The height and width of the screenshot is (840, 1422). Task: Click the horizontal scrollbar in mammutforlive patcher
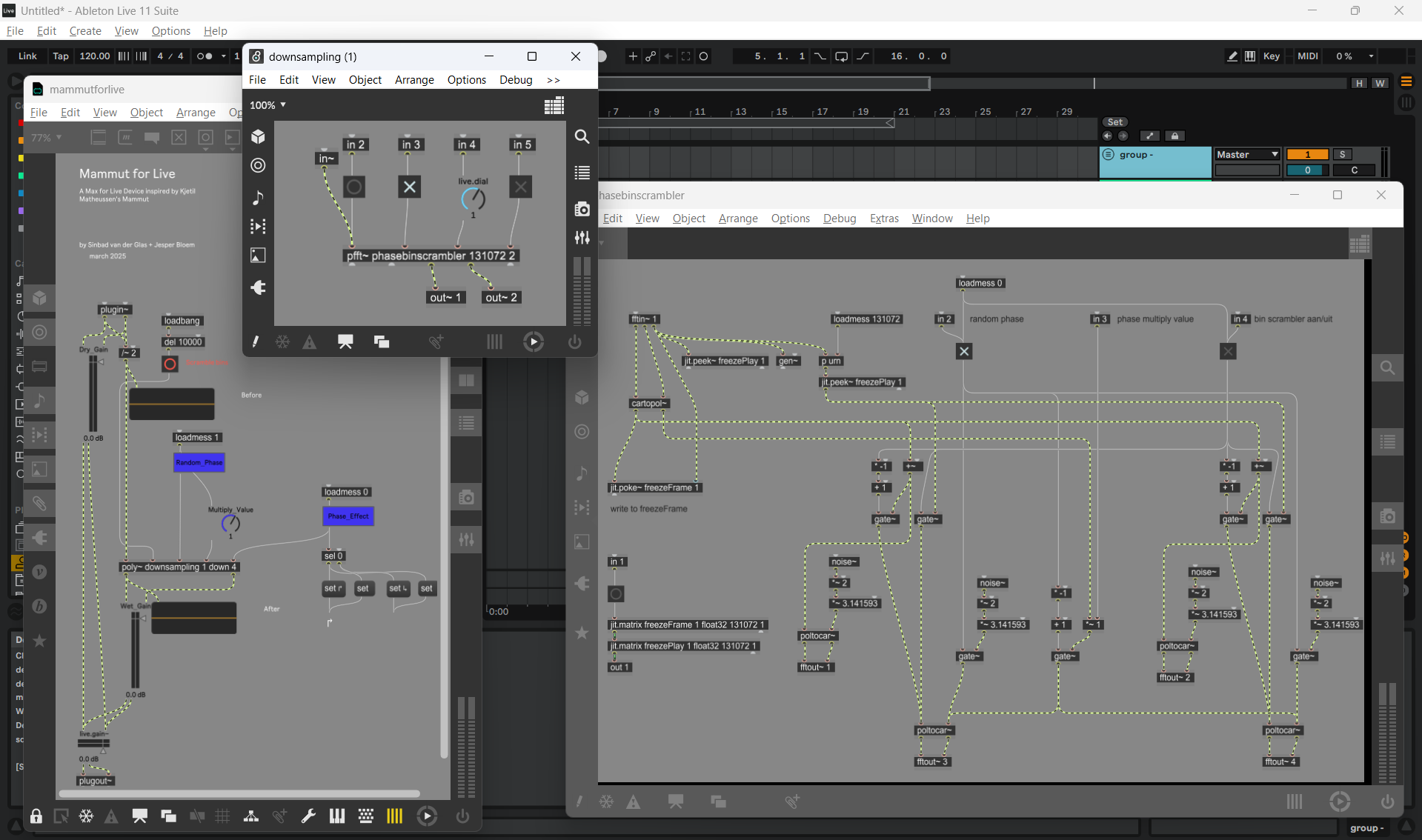point(239,793)
